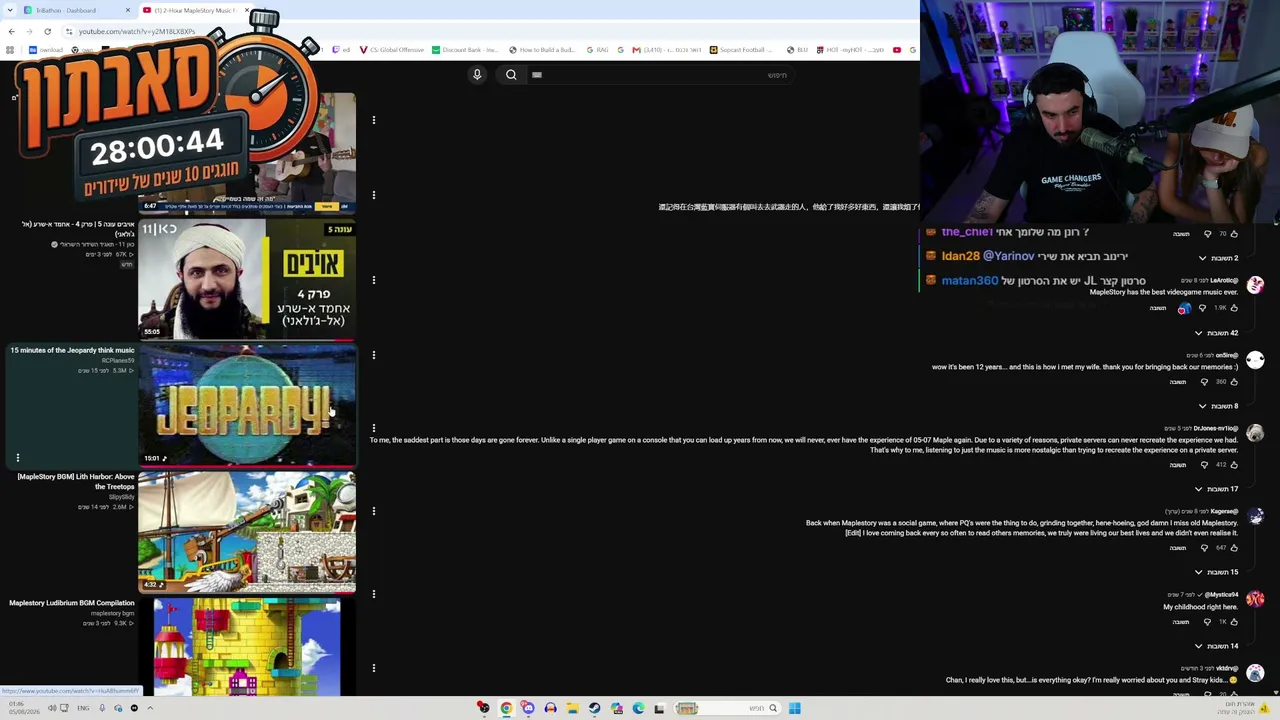This screenshot has height=720, width=1280.
Task: Reply to LeArotic's comment
Action: pos(1158,308)
